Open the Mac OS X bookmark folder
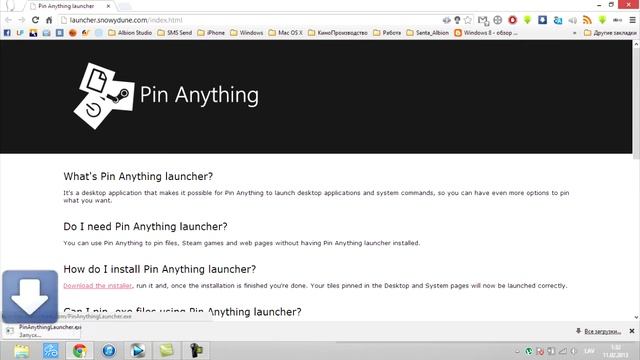 286,33
